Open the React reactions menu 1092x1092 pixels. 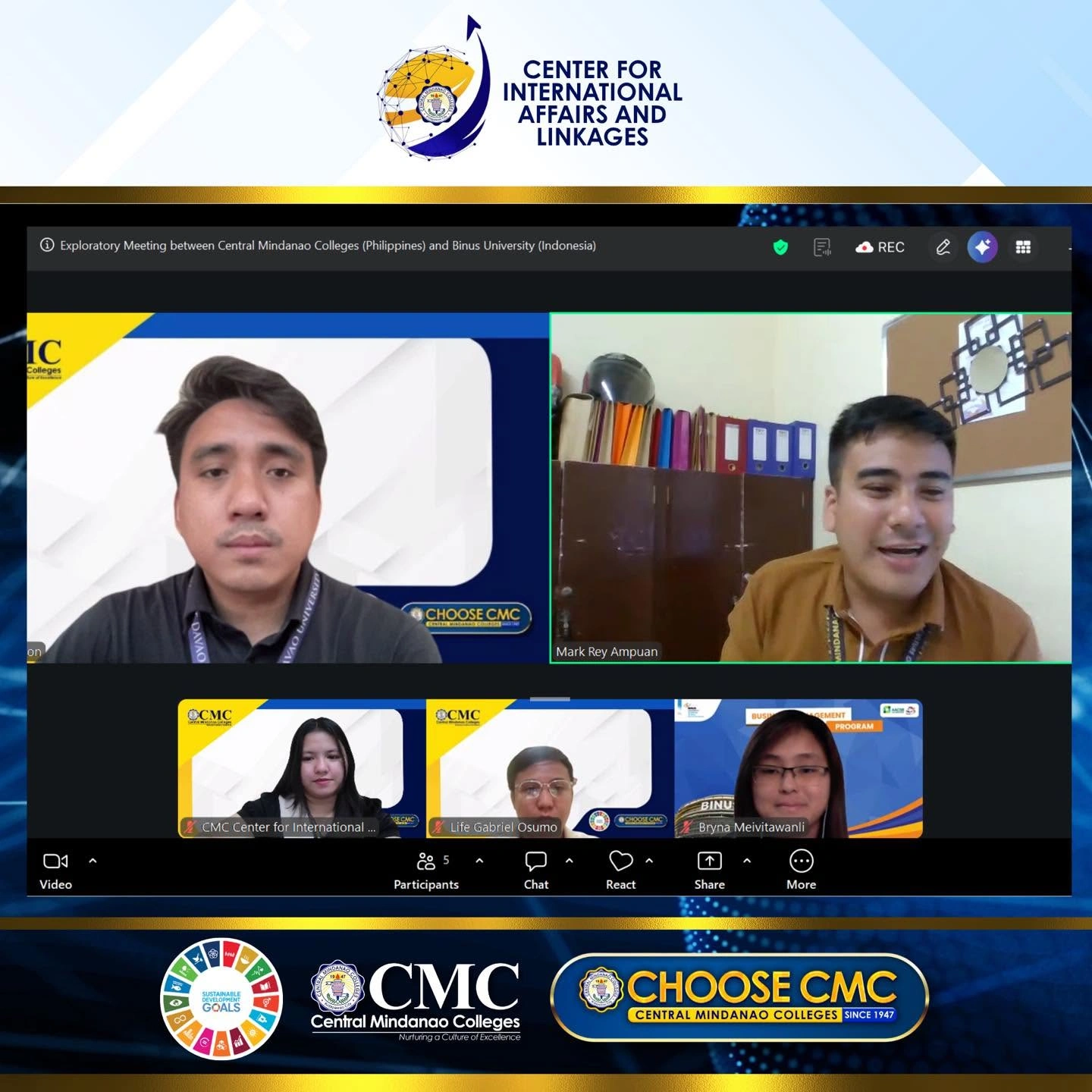(621, 871)
